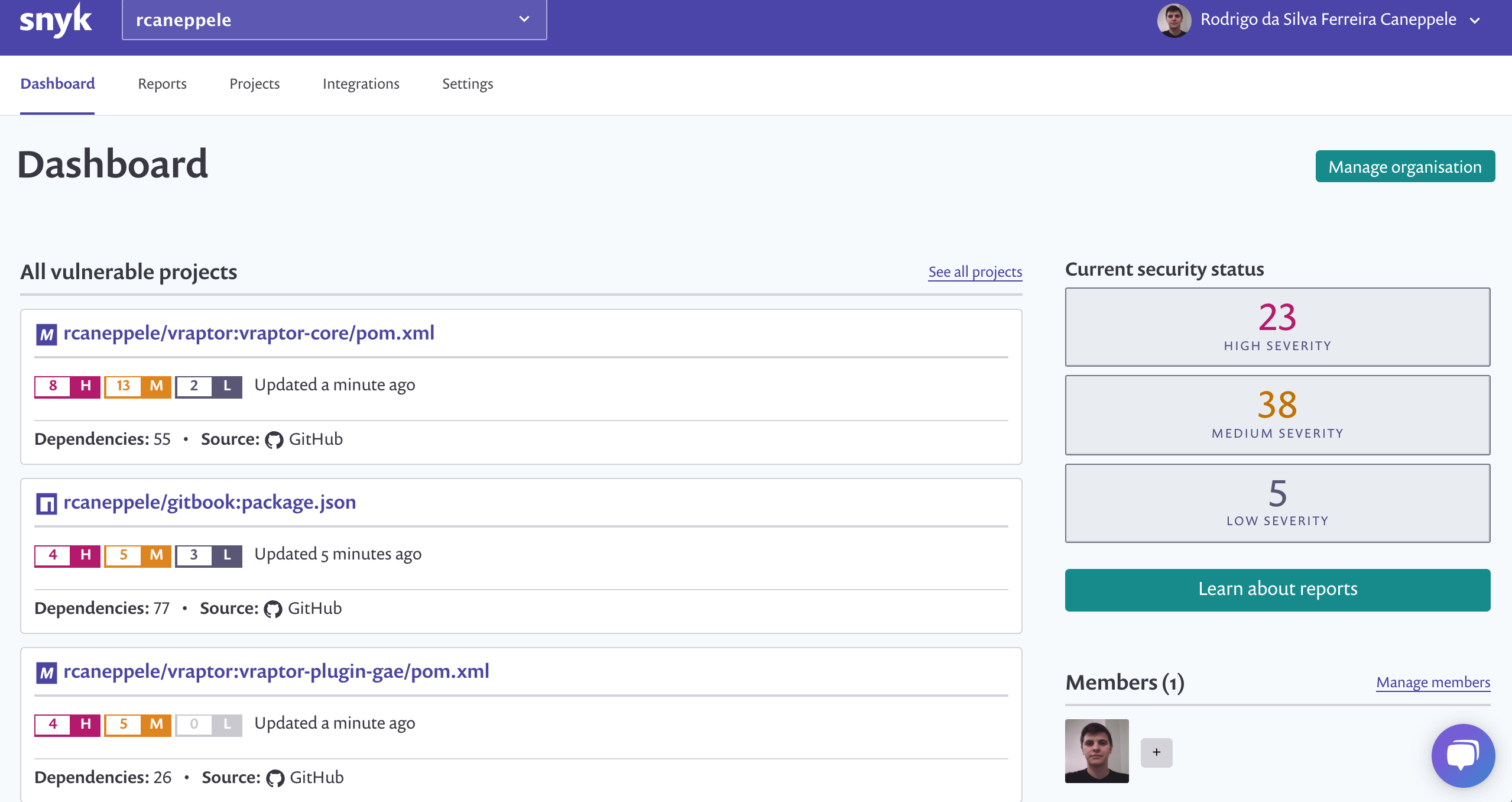
Task: Click the Learn about reports button
Action: click(1277, 590)
